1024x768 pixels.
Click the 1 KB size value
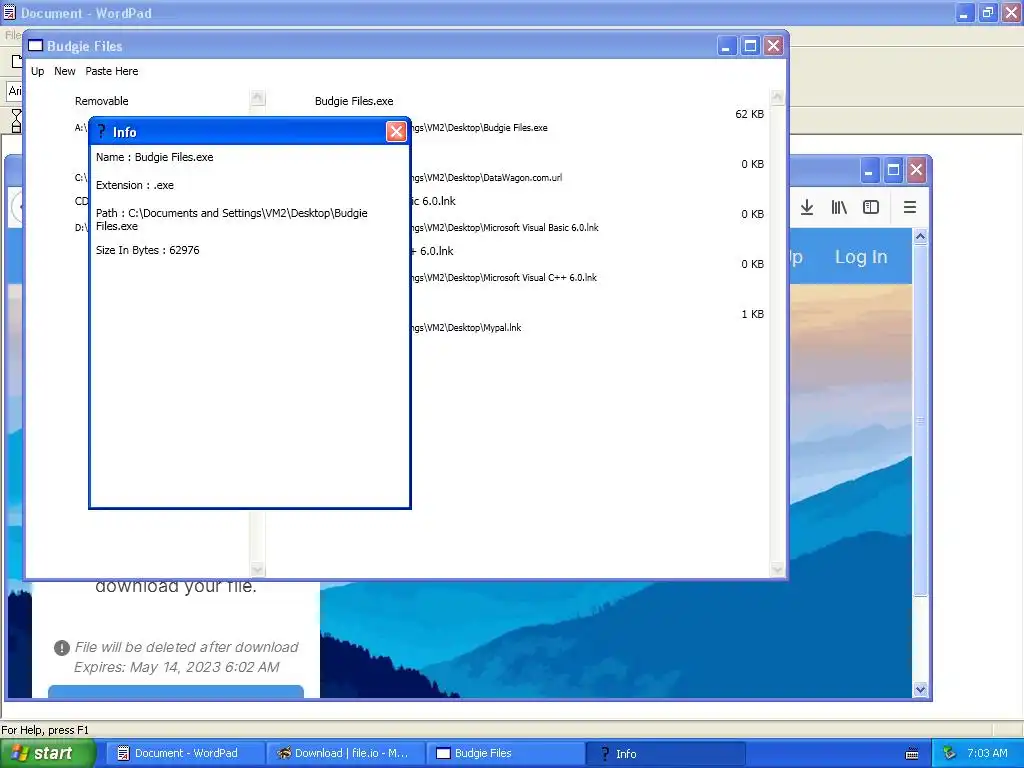[752, 314]
